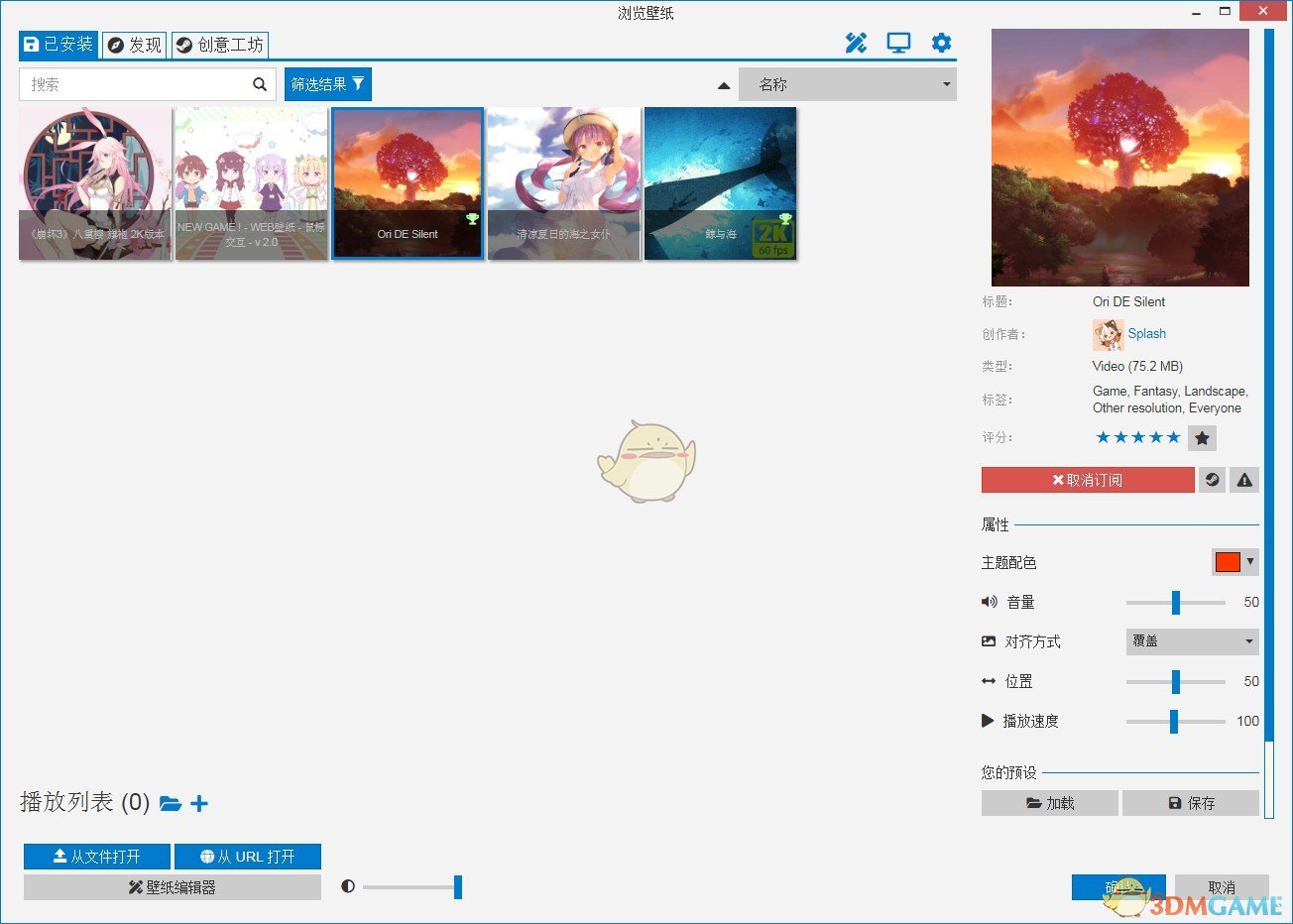Add a new playlist via plus icon

point(198,803)
